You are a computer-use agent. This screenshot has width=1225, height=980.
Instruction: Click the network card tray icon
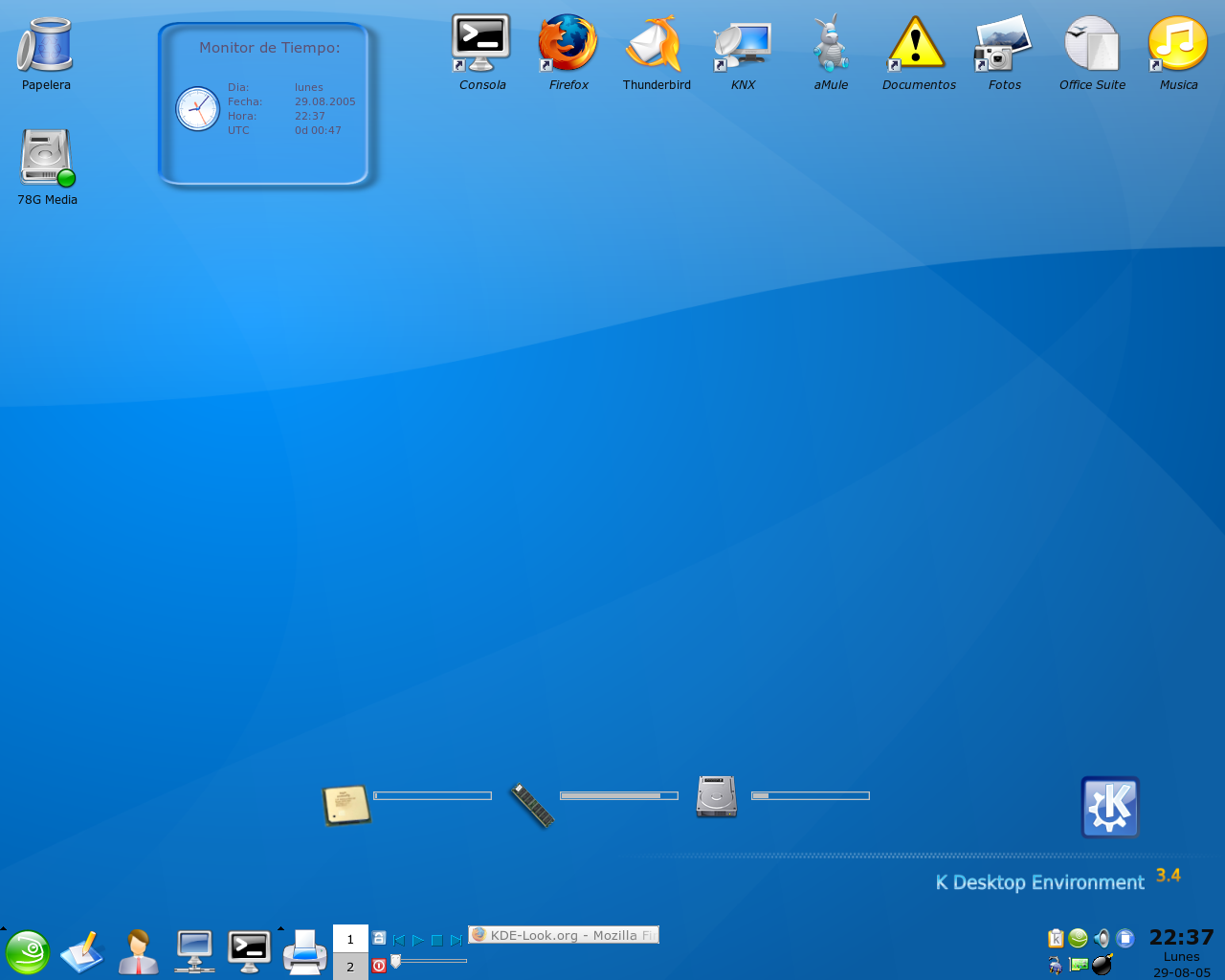pos(1079,965)
